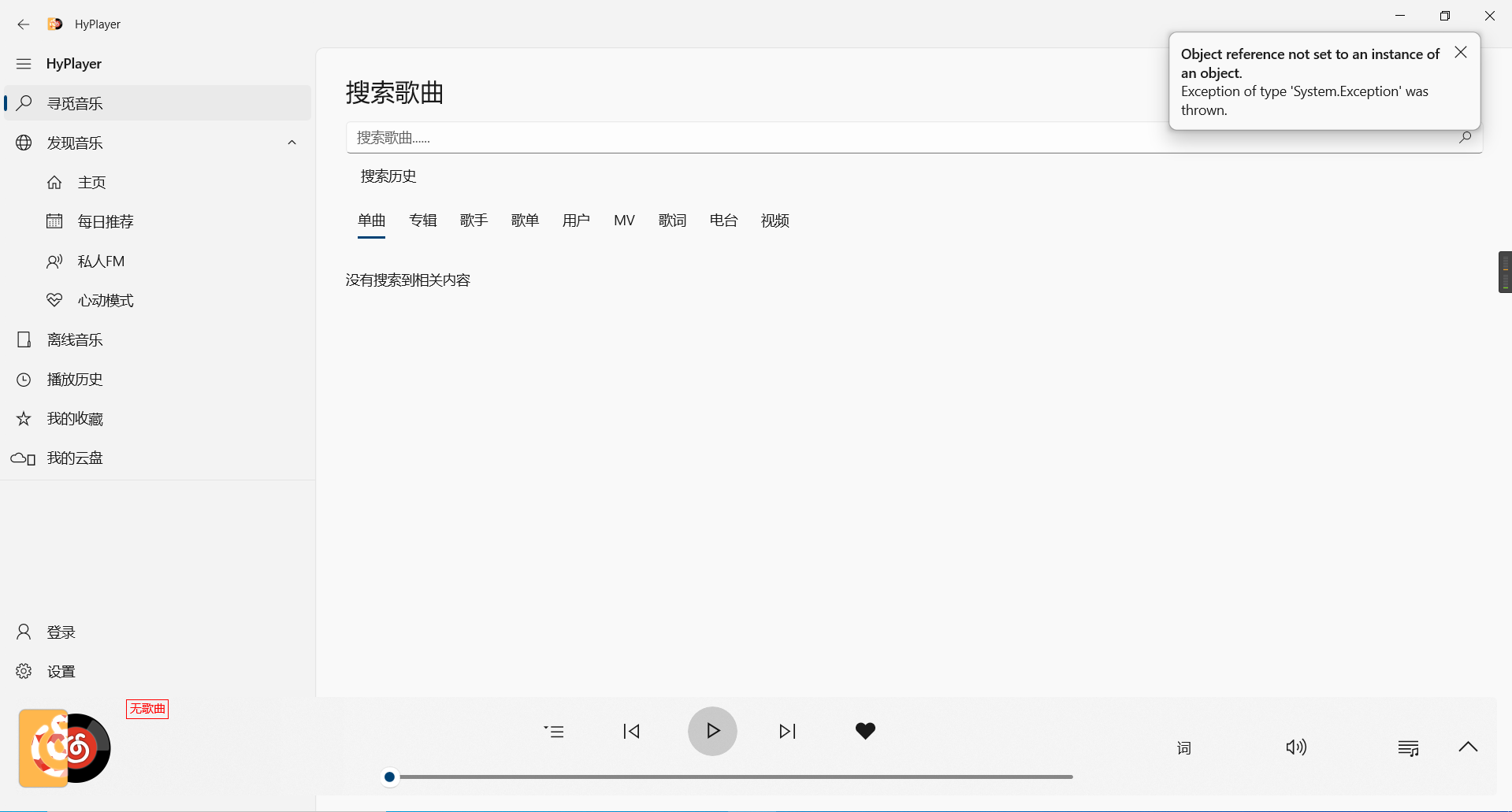Screen dimensions: 1512x812
Task: Open 我的收藏 favorites page
Action: click(x=74, y=418)
